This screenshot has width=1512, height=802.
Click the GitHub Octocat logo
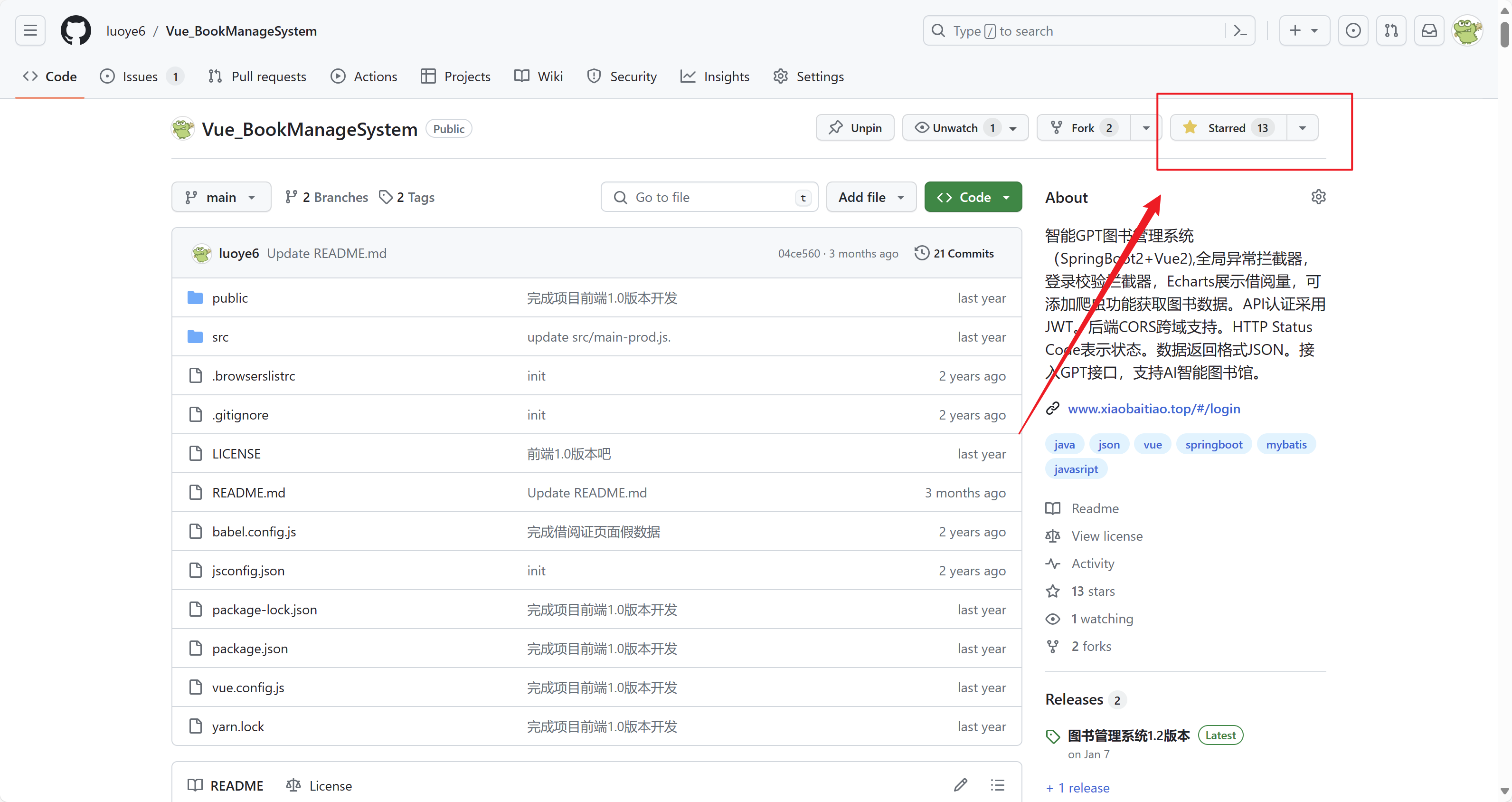click(76, 30)
